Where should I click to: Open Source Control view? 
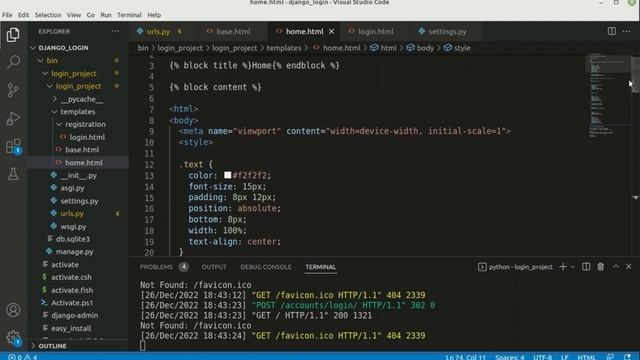click(x=13, y=90)
